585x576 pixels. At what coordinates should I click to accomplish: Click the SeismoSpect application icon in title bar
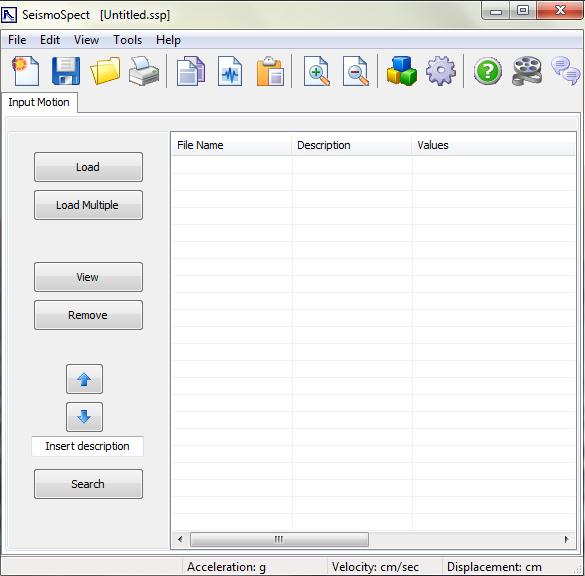point(9,15)
